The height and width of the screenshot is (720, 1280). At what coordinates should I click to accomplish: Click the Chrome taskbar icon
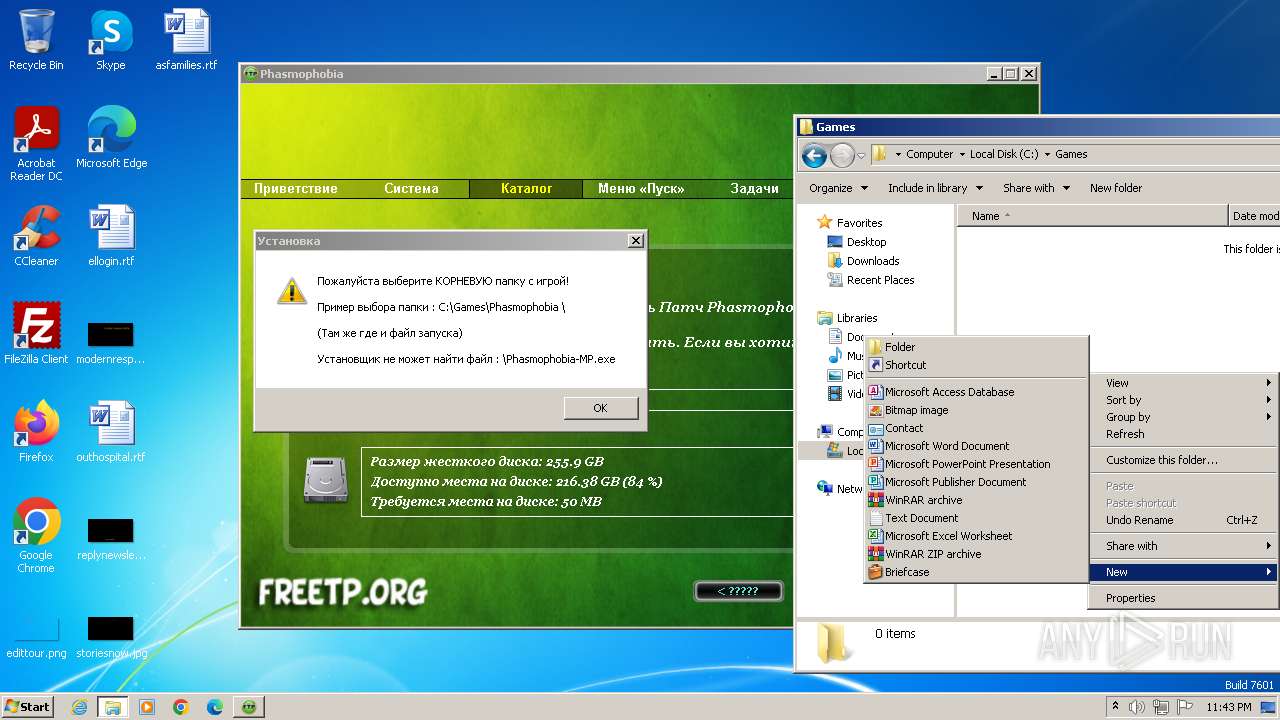(x=181, y=707)
